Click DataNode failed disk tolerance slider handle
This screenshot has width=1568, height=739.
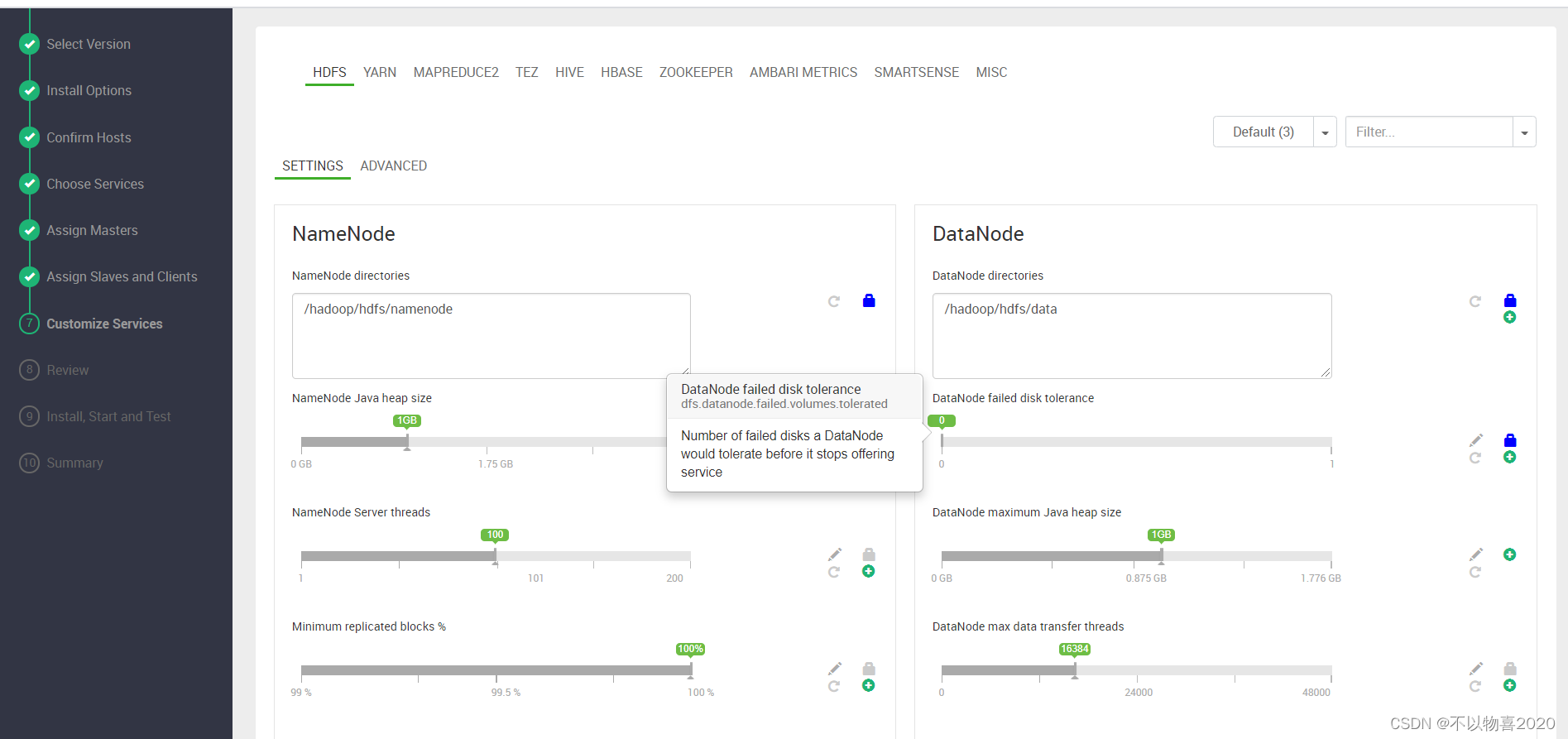tap(942, 443)
